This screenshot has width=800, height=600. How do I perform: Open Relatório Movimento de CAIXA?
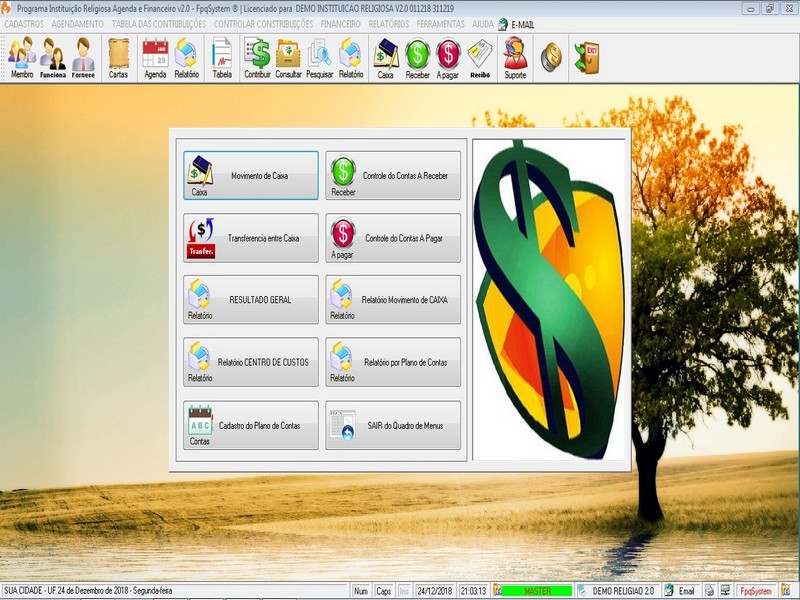(x=393, y=299)
